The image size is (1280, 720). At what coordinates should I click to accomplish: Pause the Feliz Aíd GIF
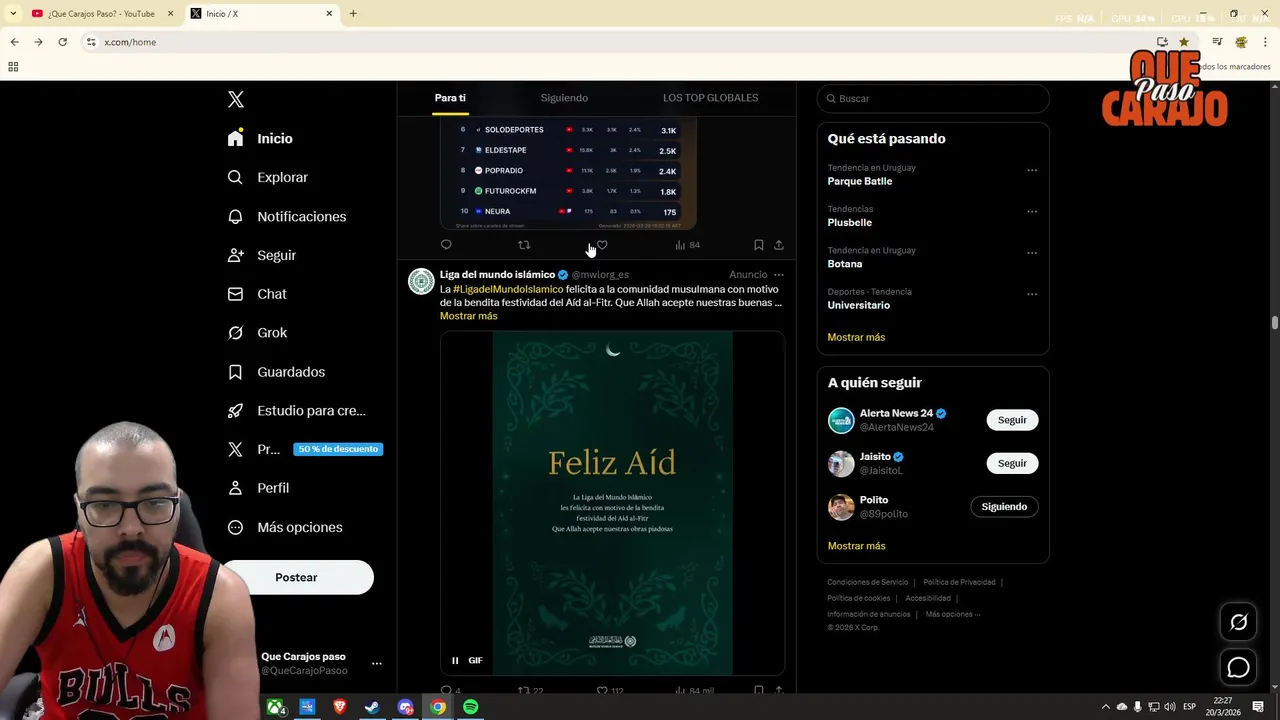coord(455,660)
